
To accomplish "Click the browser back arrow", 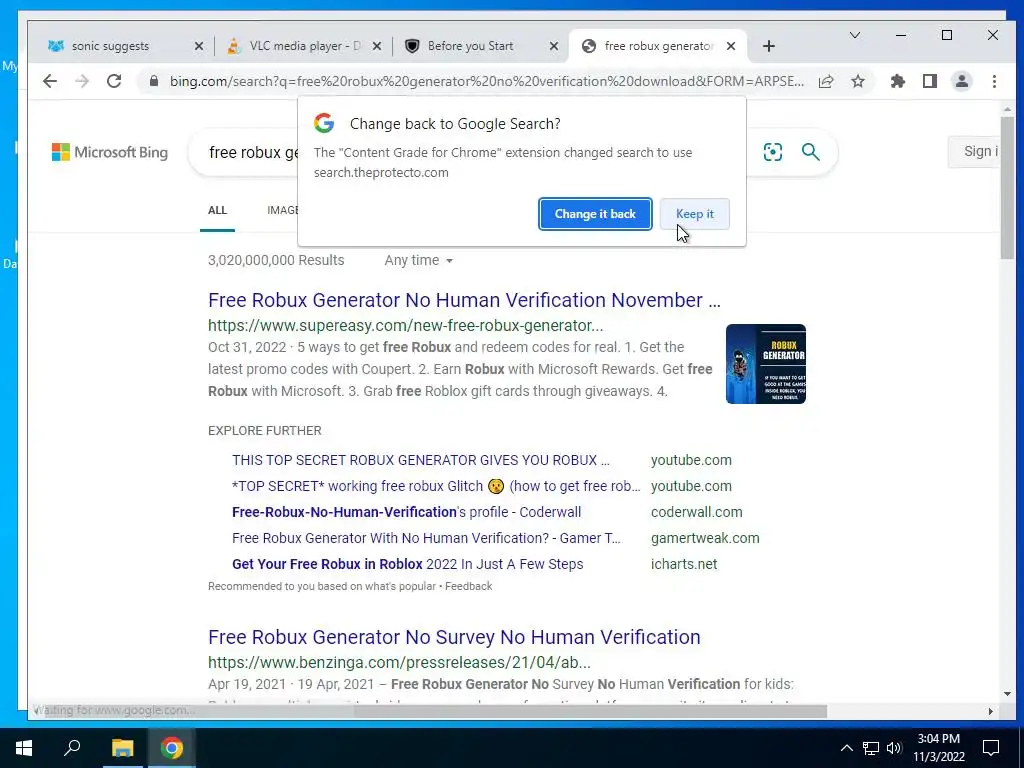I will coord(50,81).
